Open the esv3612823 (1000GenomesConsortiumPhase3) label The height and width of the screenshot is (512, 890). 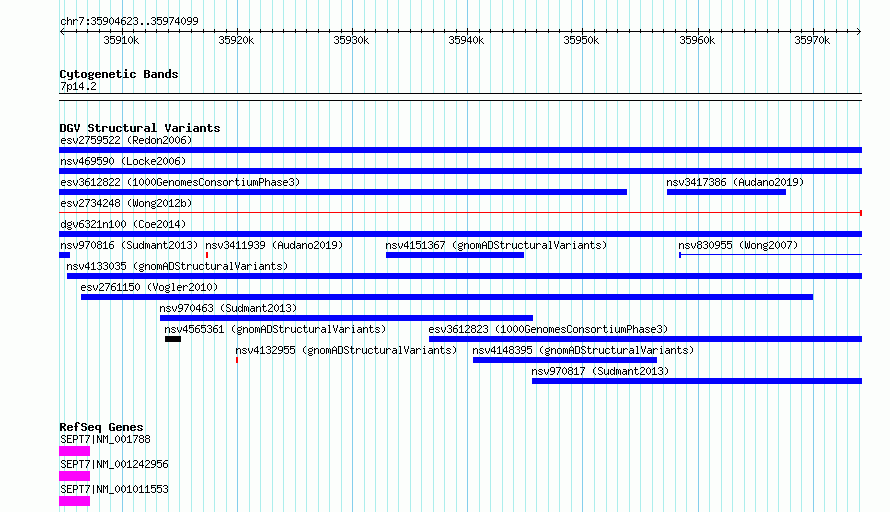(x=548, y=329)
